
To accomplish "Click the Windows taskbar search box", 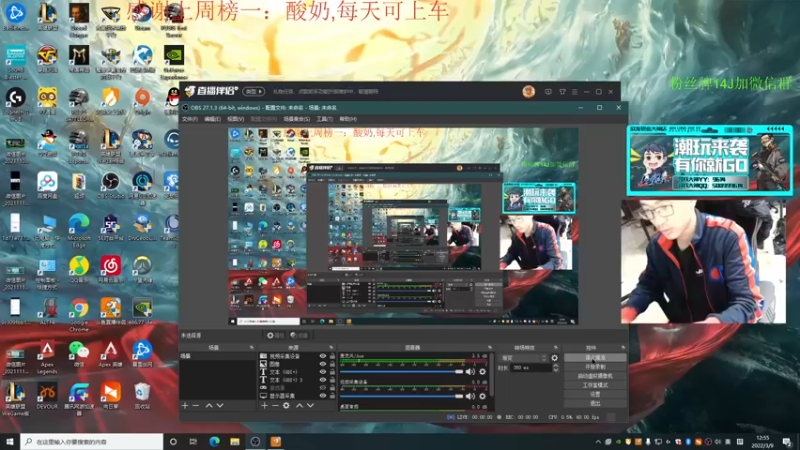I will tap(92, 442).
